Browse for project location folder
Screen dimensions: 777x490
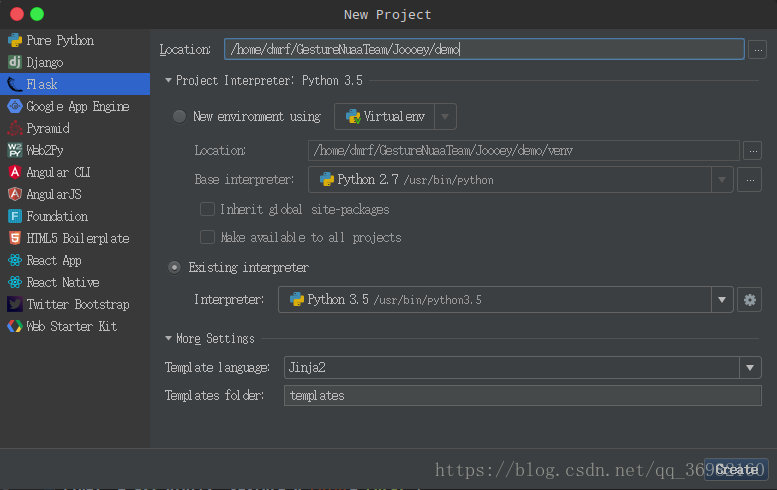[758, 50]
